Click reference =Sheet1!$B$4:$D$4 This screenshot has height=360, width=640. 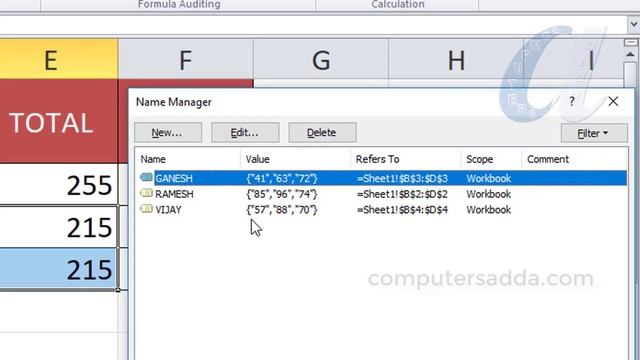point(402,209)
